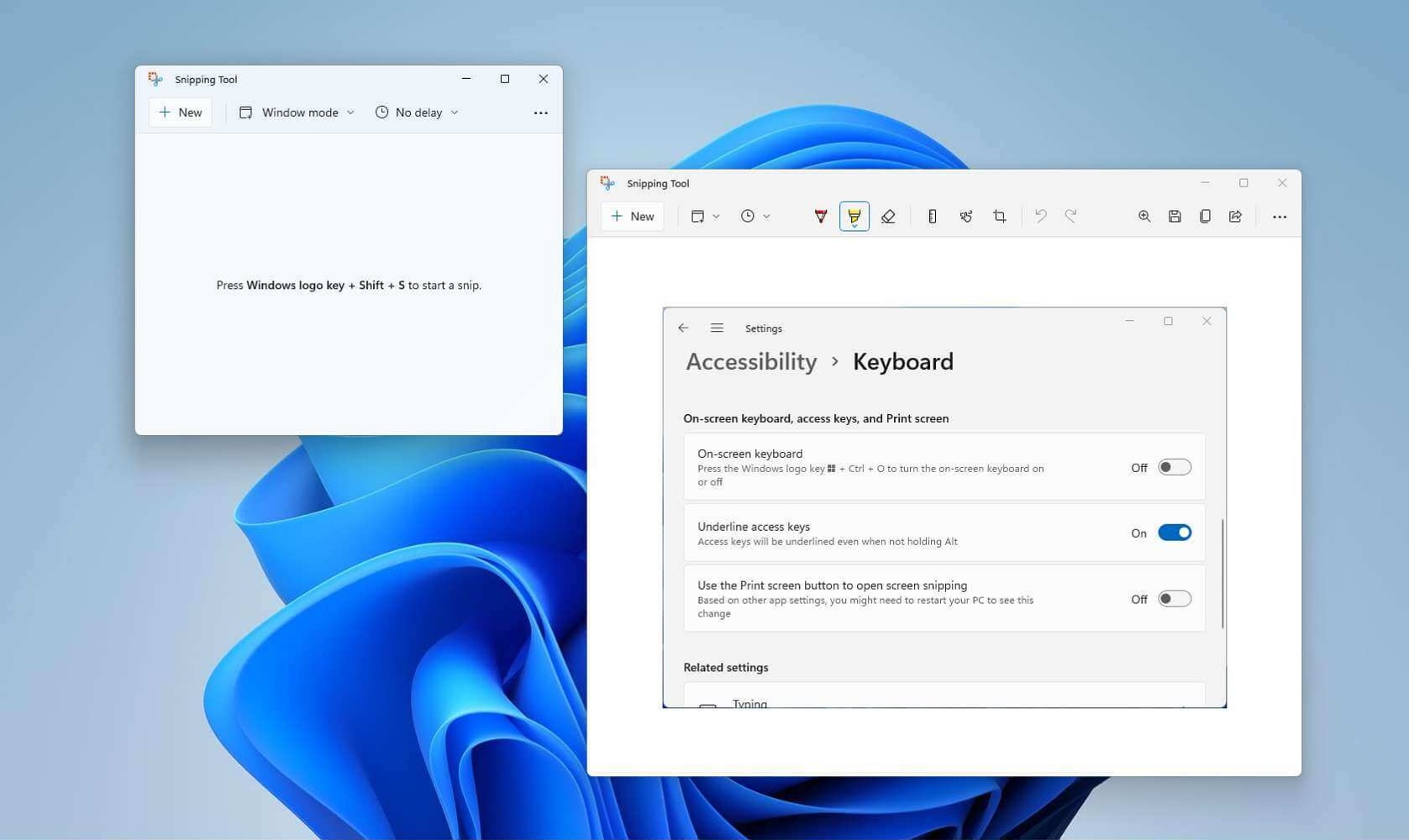The image size is (1409, 840).
Task: Click the 'On-screen keyboard, access keys, and Print screen' heading
Action: tap(816, 418)
